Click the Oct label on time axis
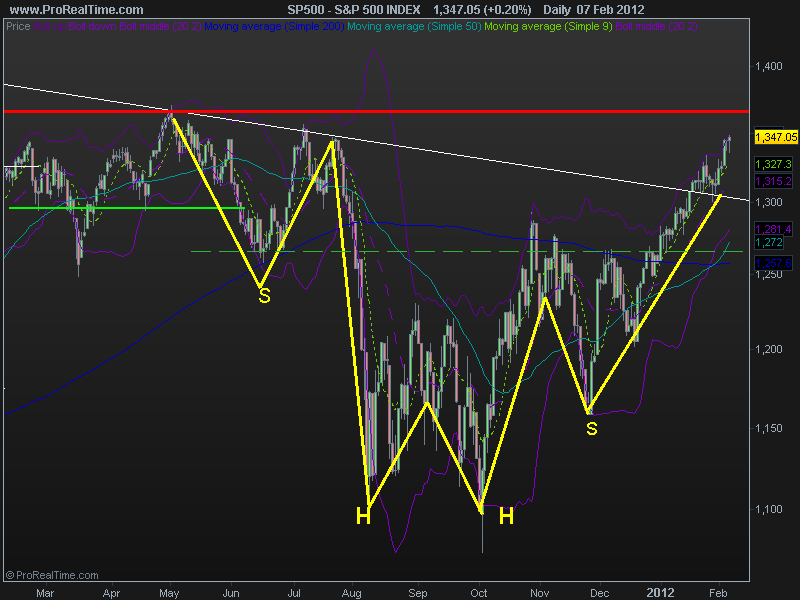The width and height of the screenshot is (800, 600). tap(479, 593)
